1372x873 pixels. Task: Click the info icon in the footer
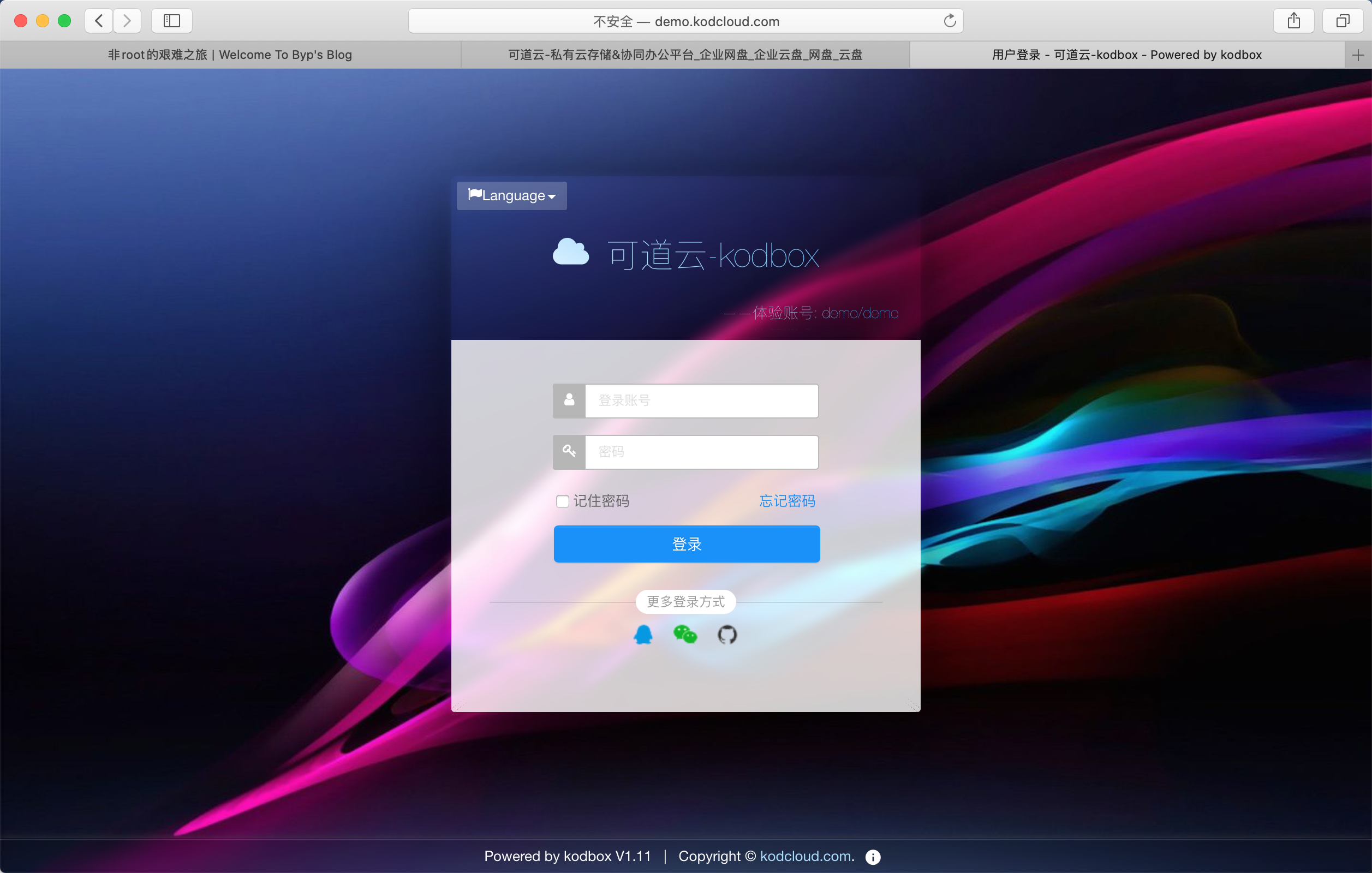click(872, 857)
